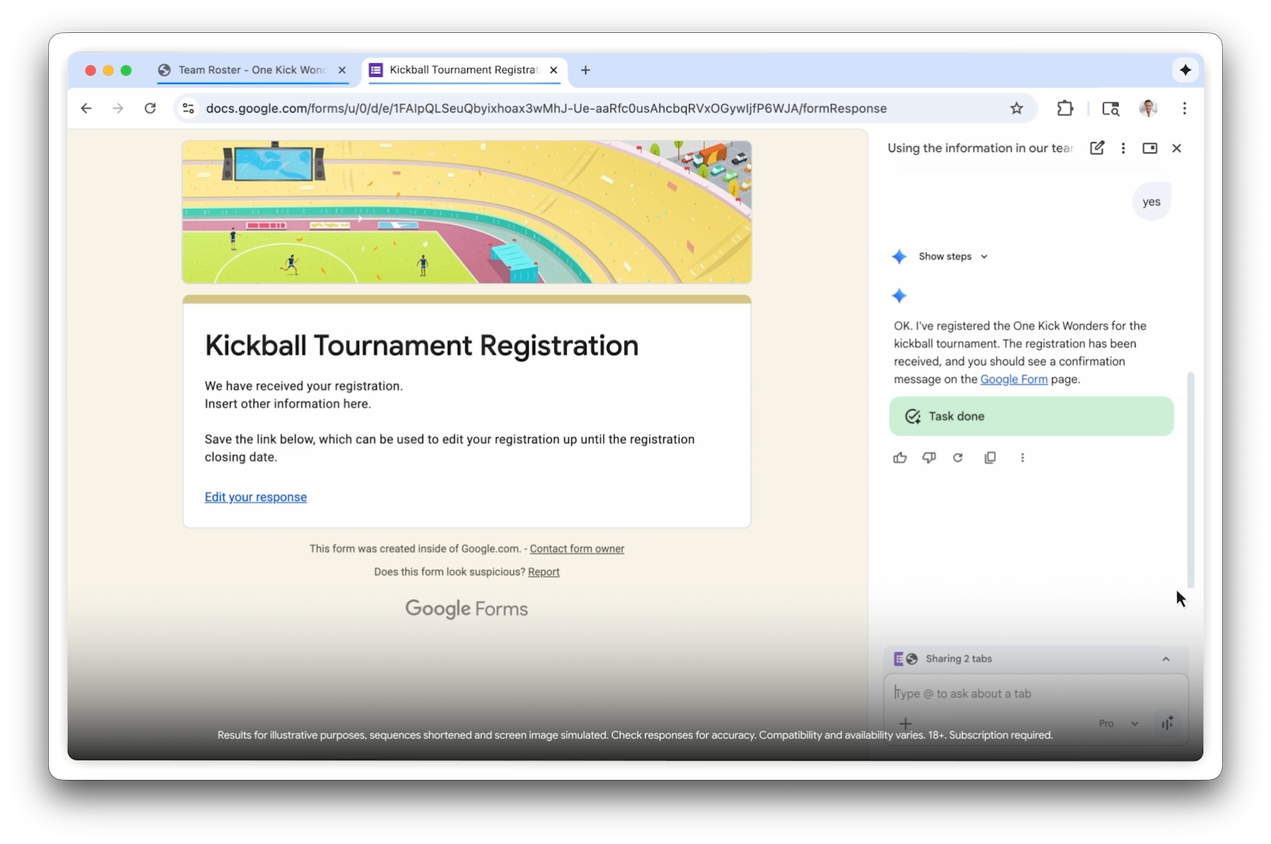
Task: Bookmark page with the star icon
Action: [x=1017, y=108]
